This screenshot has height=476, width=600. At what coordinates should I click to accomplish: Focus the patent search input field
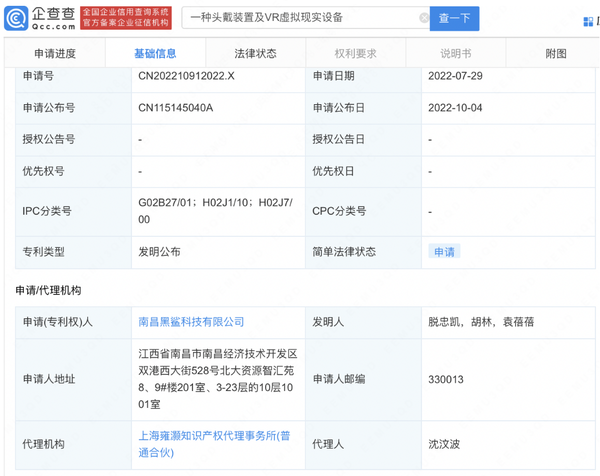click(x=305, y=18)
